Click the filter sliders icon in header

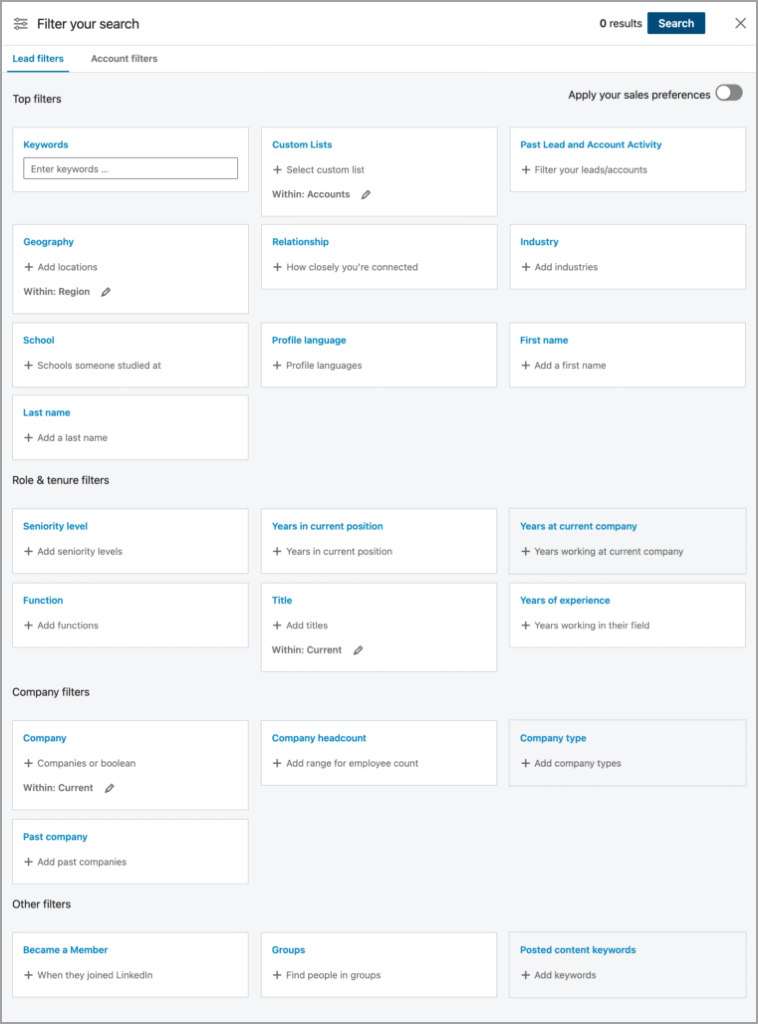pos(21,23)
